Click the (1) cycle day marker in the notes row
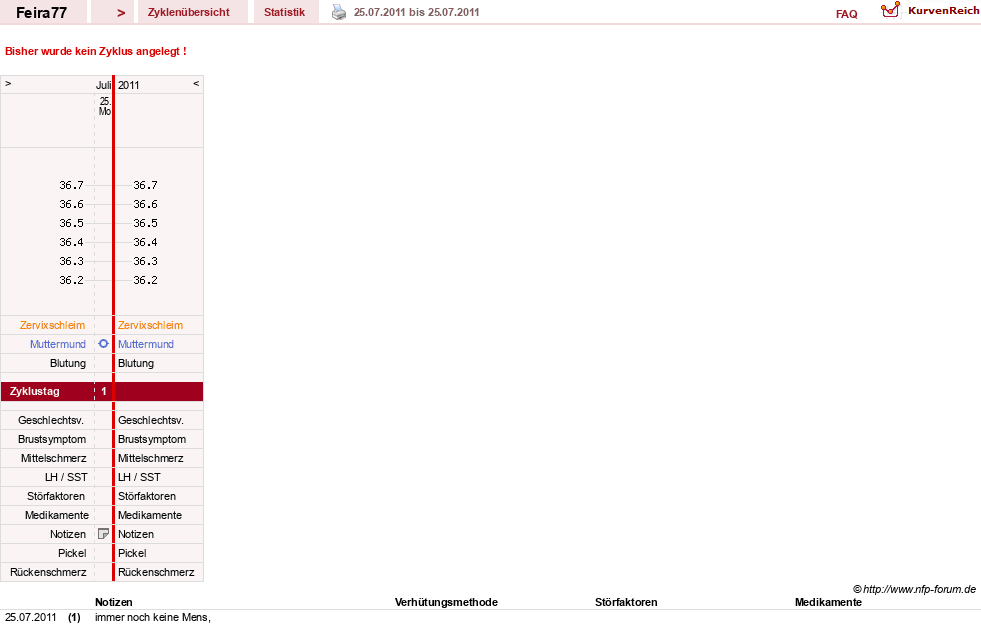Viewport: 981px width, 641px height. (x=74, y=617)
